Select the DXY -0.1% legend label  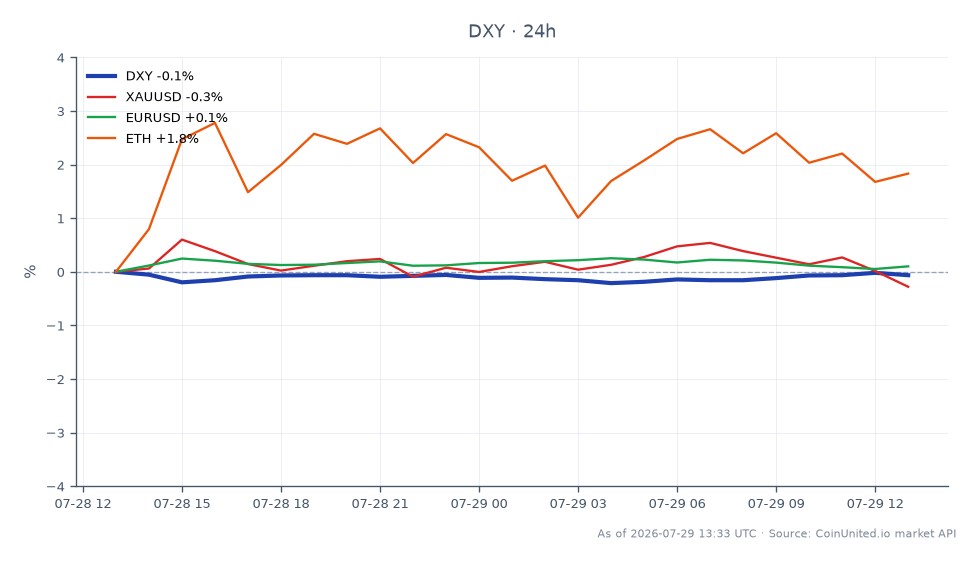pyautogui.click(x=159, y=76)
